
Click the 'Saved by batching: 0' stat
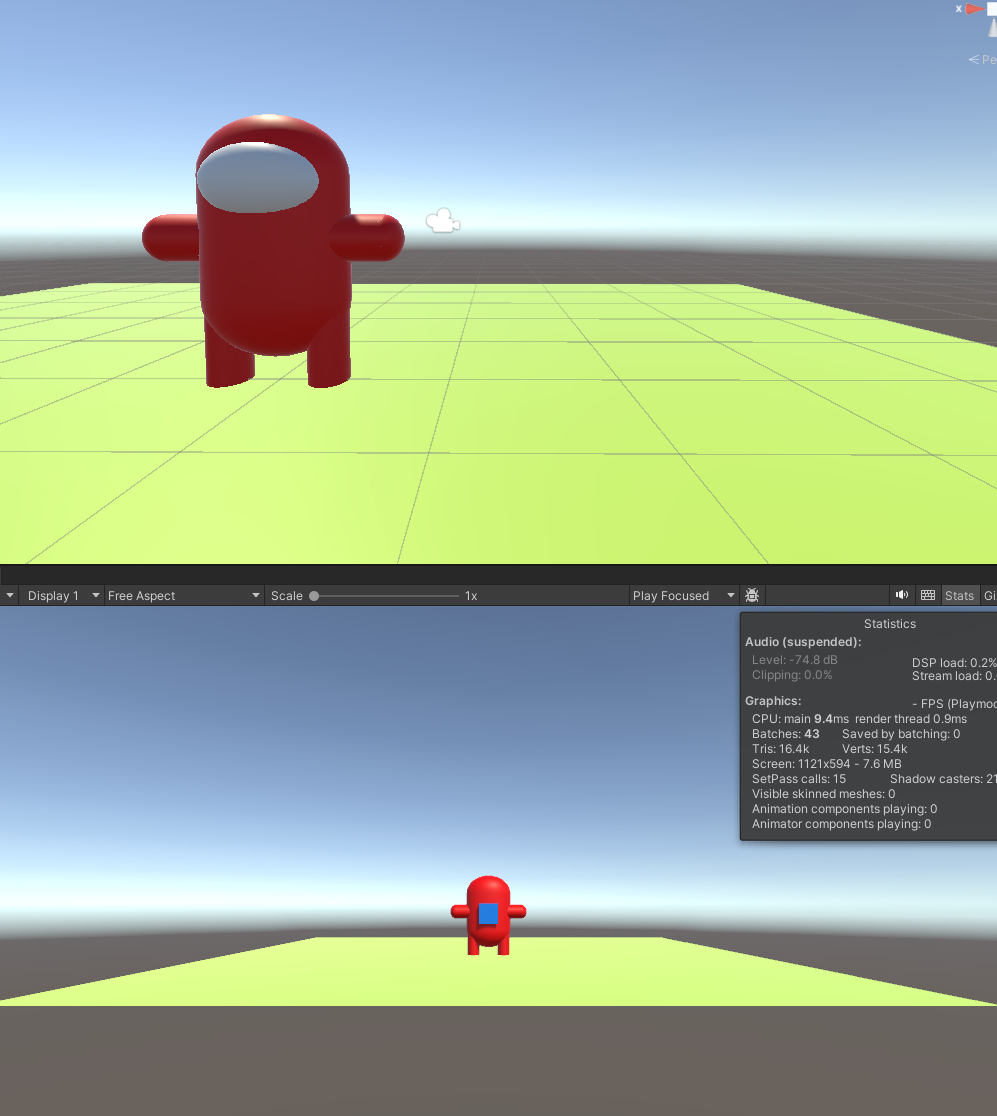point(901,734)
